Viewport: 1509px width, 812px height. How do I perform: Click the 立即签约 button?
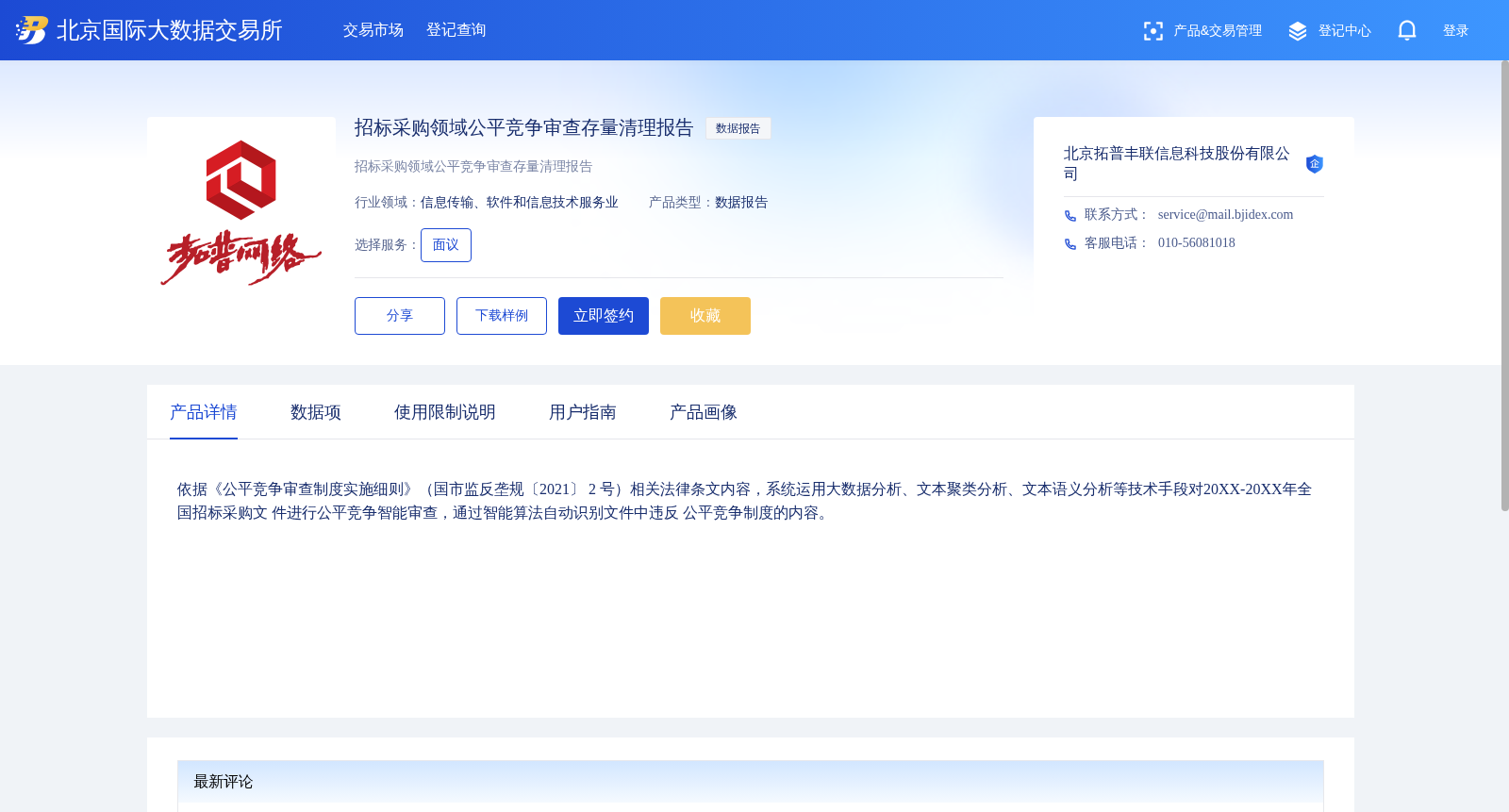pyautogui.click(x=604, y=316)
